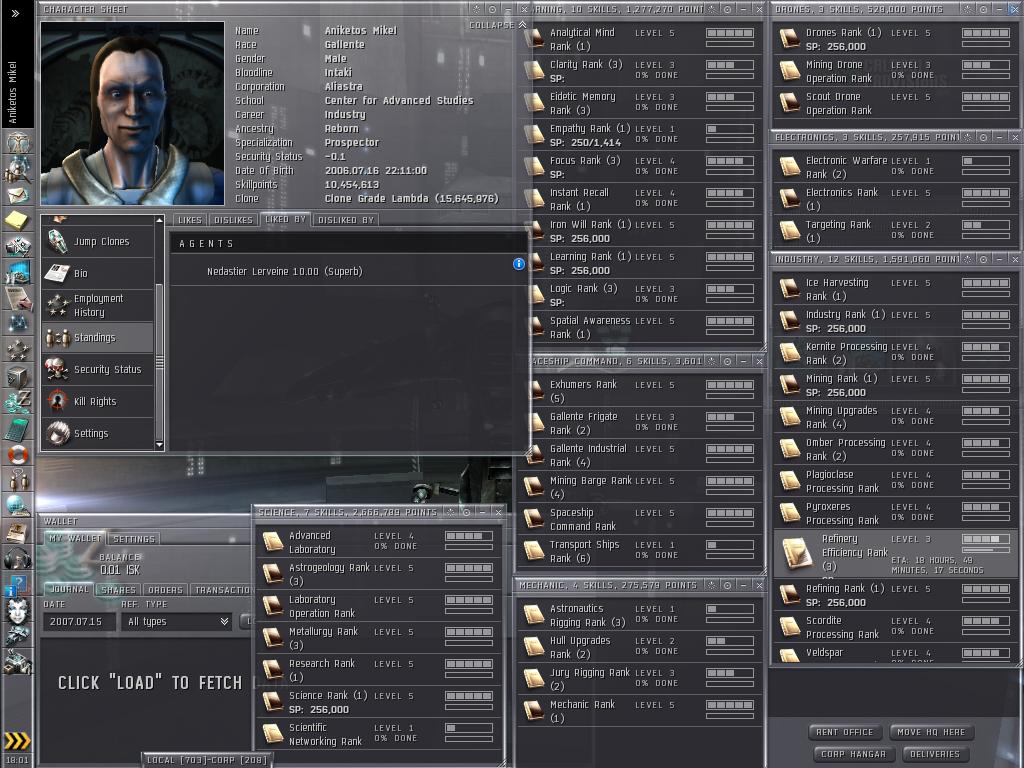Click the Exhumers skill book icon
The image size is (1024, 768).
[x=537, y=391]
